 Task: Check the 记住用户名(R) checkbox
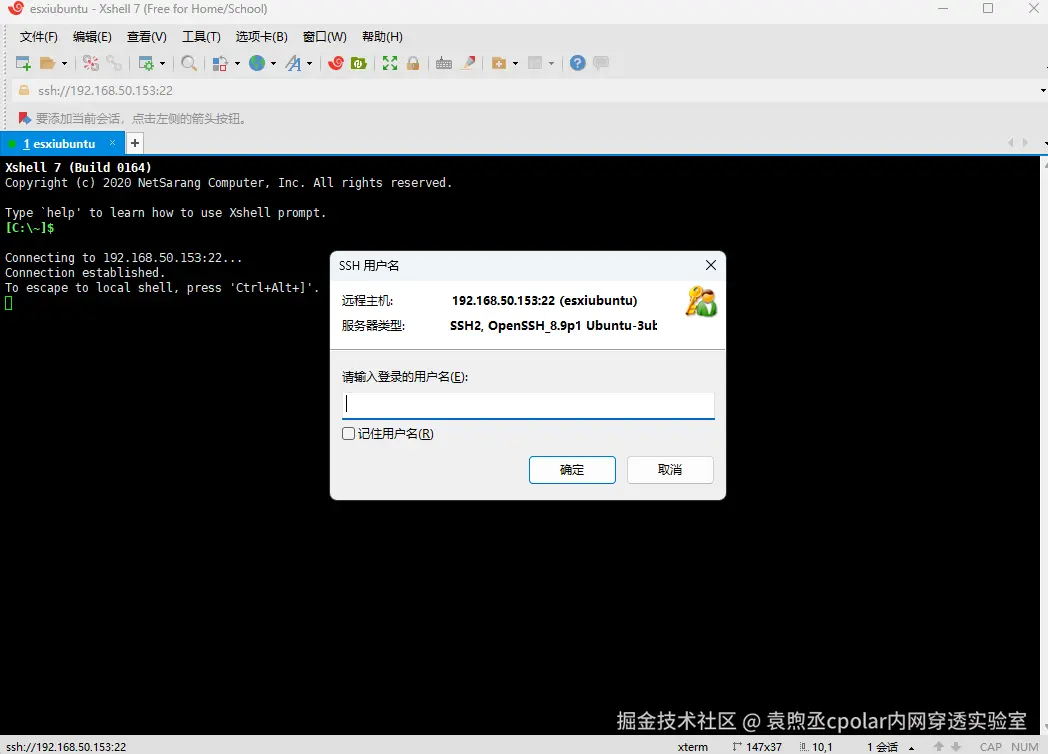point(348,434)
